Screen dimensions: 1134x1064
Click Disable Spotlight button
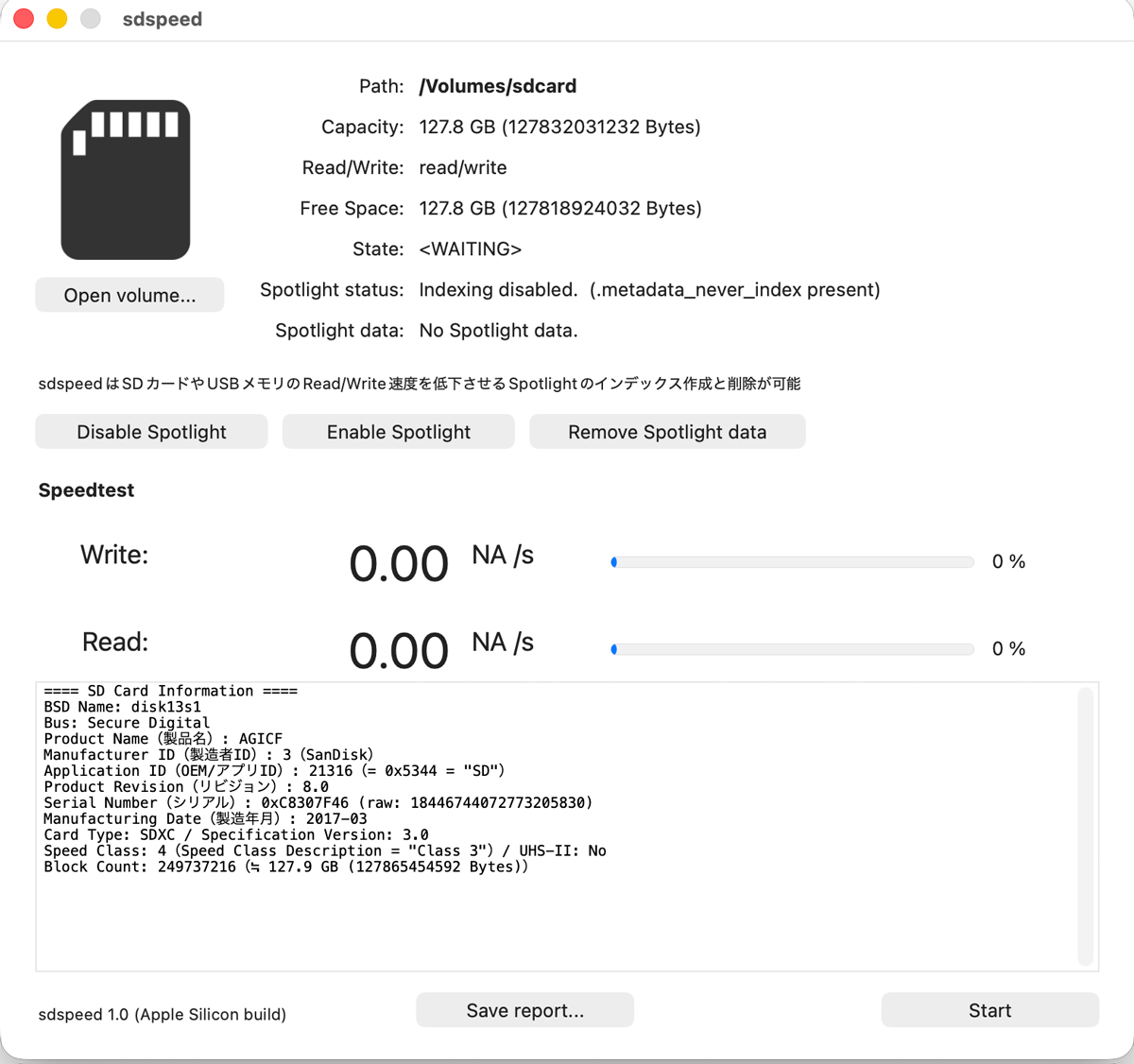click(151, 432)
